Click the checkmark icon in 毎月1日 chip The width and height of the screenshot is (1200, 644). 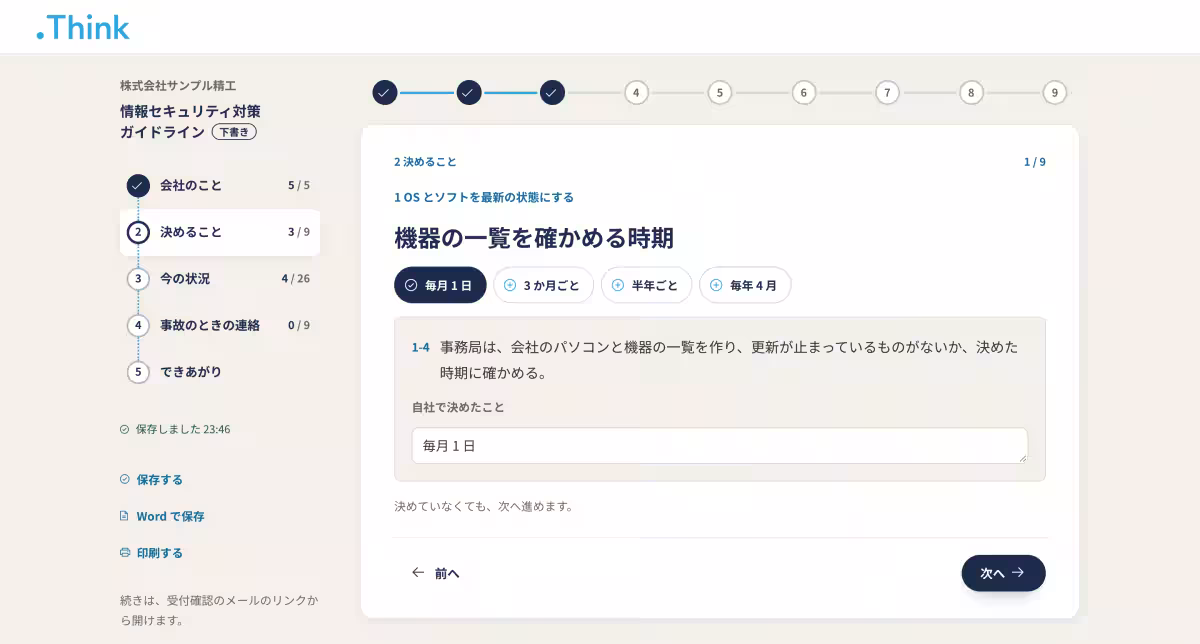coord(411,285)
